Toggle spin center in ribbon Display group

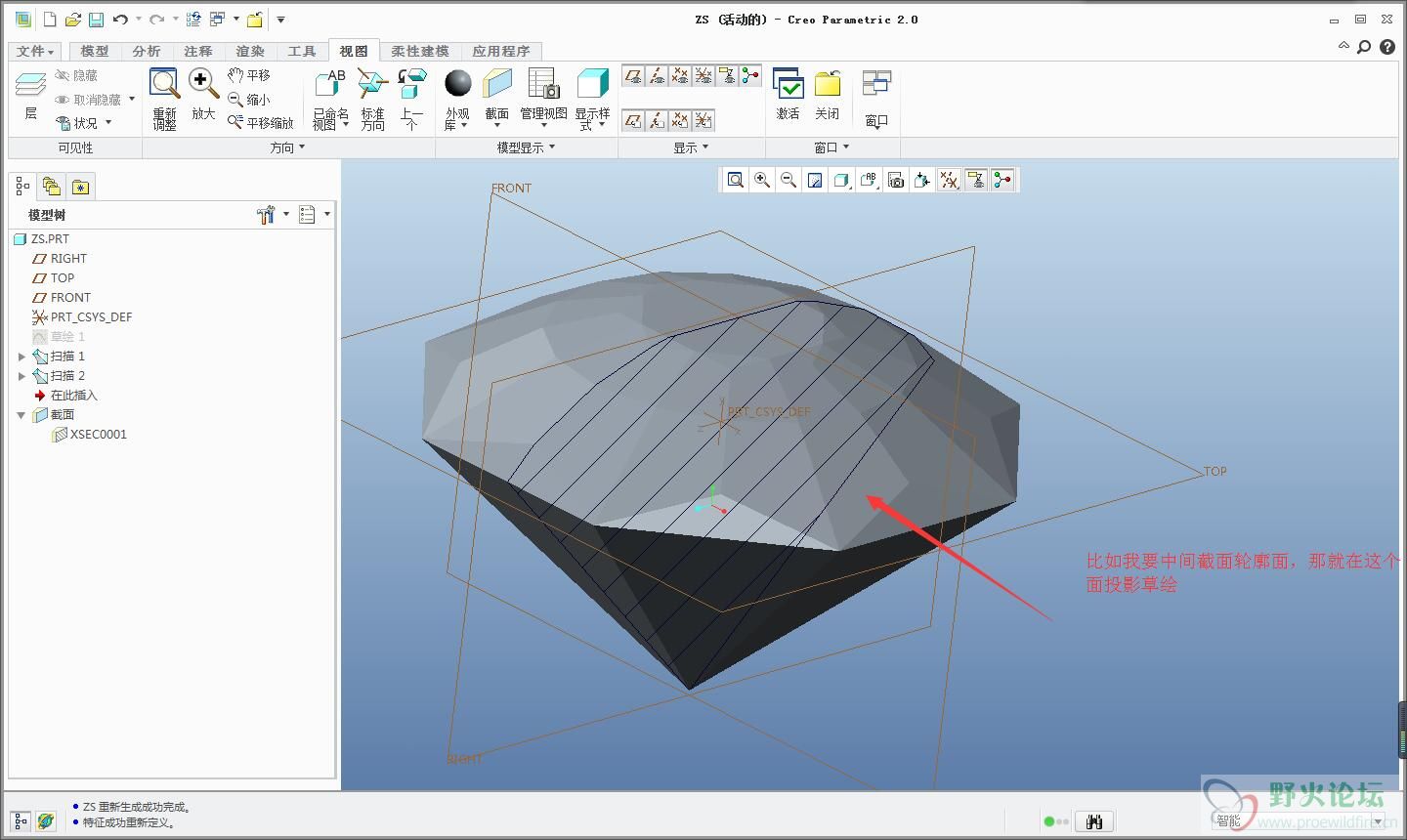(x=750, y=75)
